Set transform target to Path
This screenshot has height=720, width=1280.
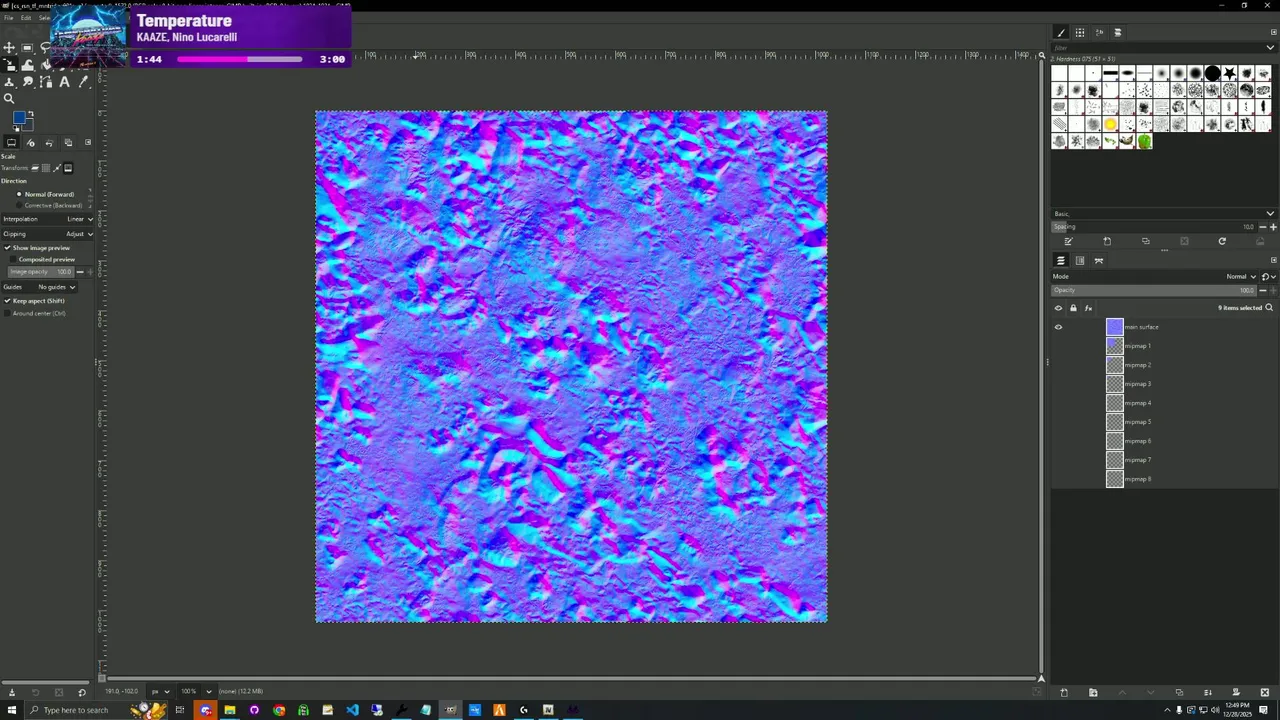(x=57, y=168)
